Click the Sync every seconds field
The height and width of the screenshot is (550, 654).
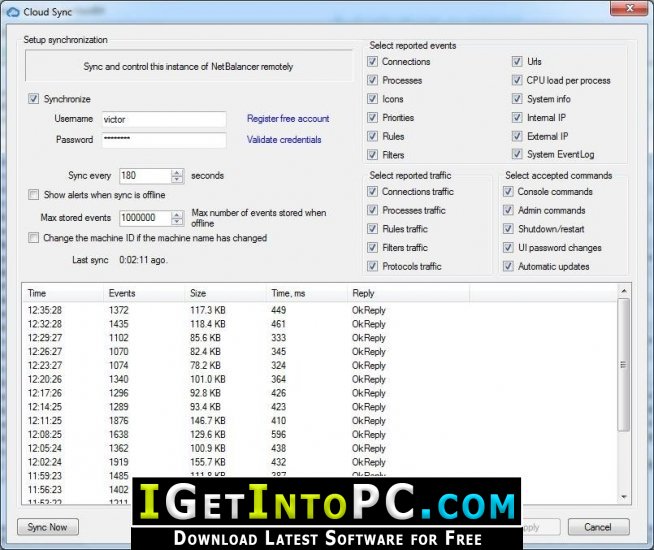click(x=145, y=176)
